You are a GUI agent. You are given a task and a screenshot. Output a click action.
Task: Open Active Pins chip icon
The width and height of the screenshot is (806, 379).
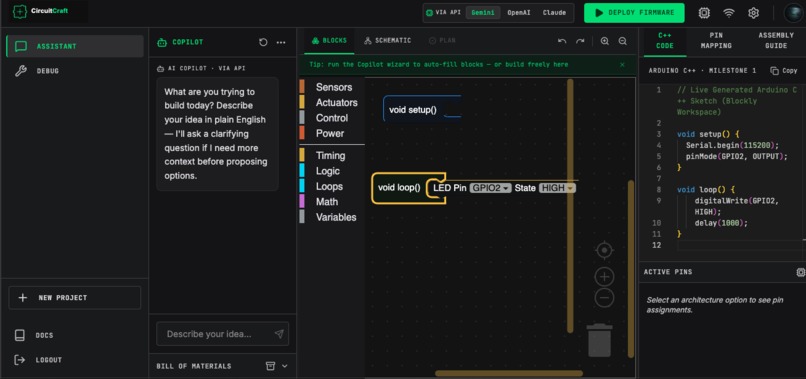click(x=800, y=272)
